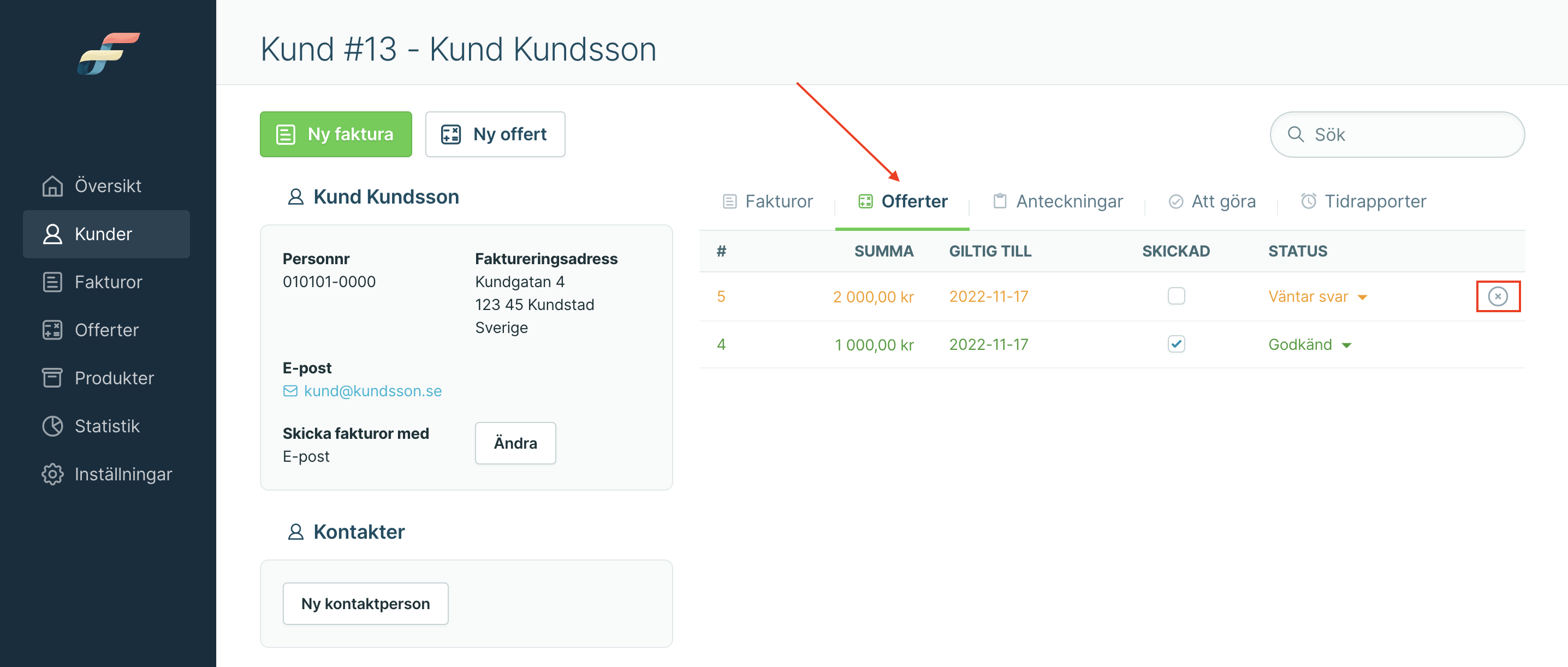Click the 123 45 Kundstad address line
The image size is (1568, 667).
534,305
